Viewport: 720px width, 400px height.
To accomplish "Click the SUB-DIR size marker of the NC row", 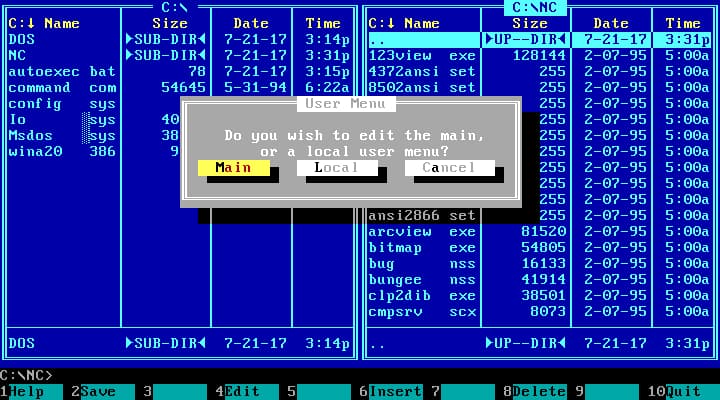I will coord(165,56).
